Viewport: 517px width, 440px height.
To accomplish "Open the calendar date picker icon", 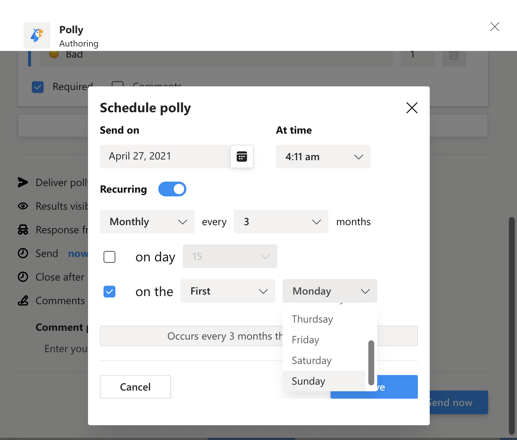I will point(242,156).
